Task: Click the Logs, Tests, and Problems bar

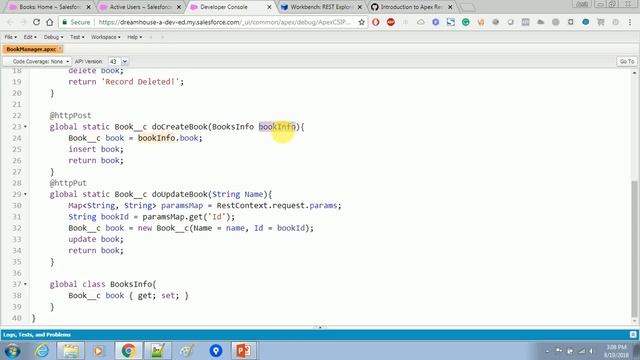Action: pyautogui.click(x=320, y=335)
